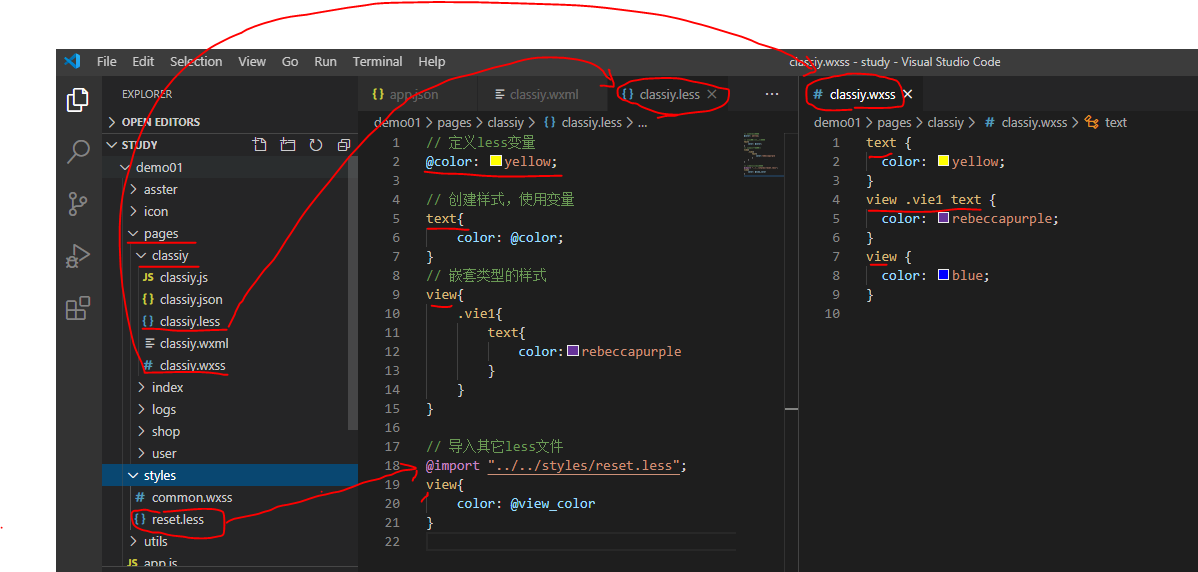Viewport: 1198px width, 572px height.
Task: Open the Terminal menu
Action: (x=377, y=62)
